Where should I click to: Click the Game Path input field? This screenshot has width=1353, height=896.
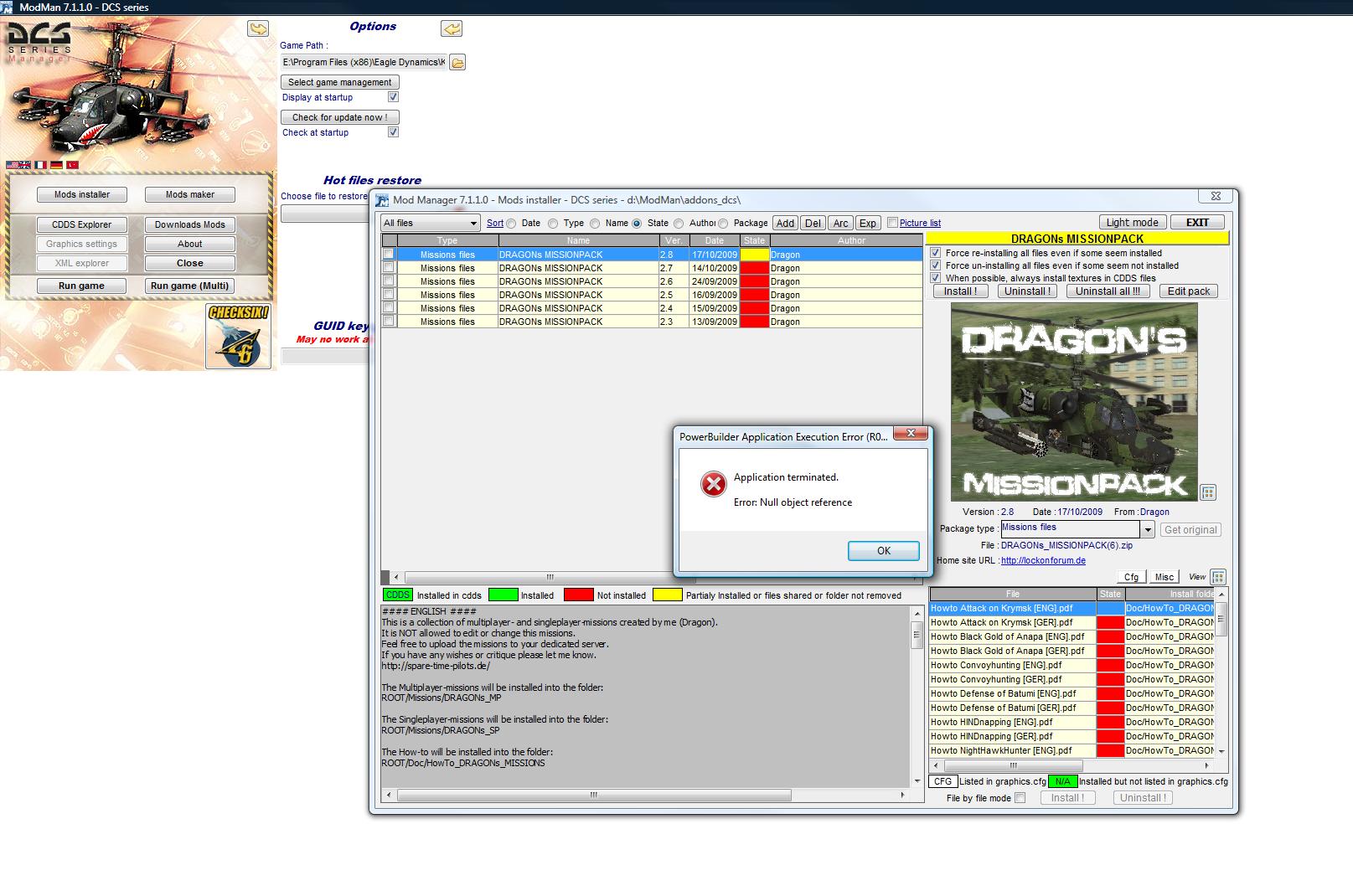point(364,62)
